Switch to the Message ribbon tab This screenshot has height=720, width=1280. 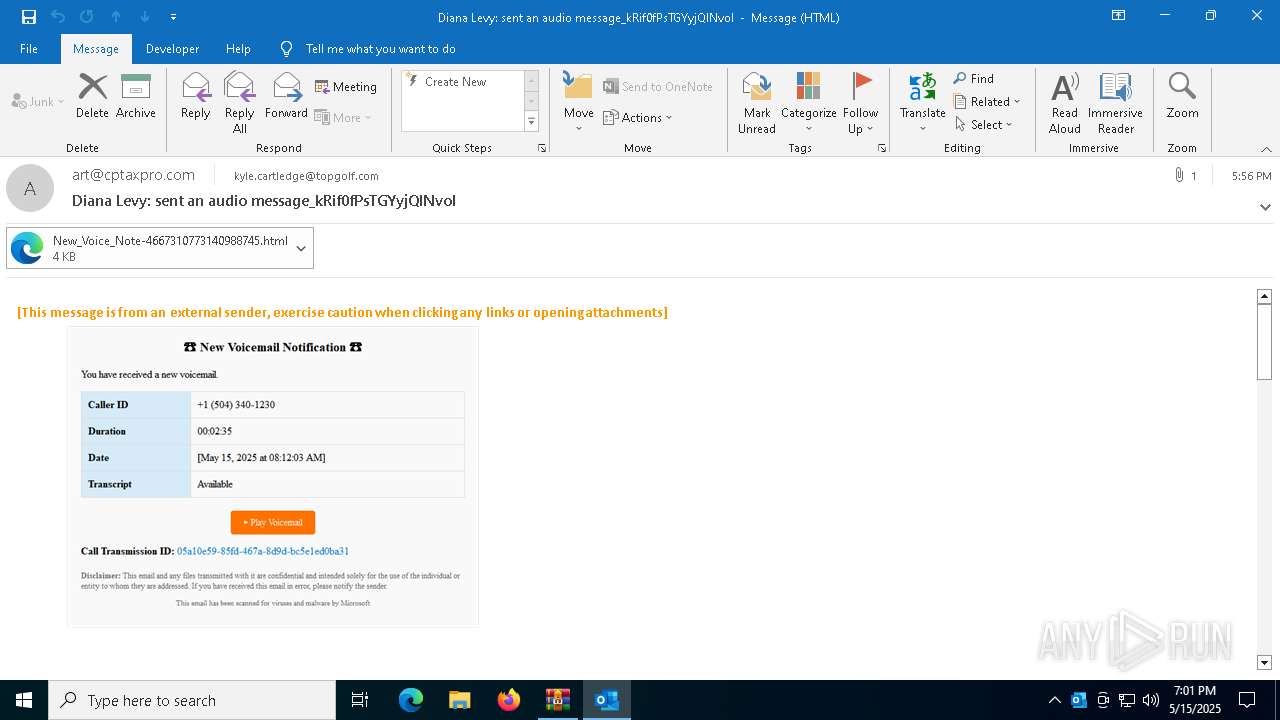coord(96,48)
